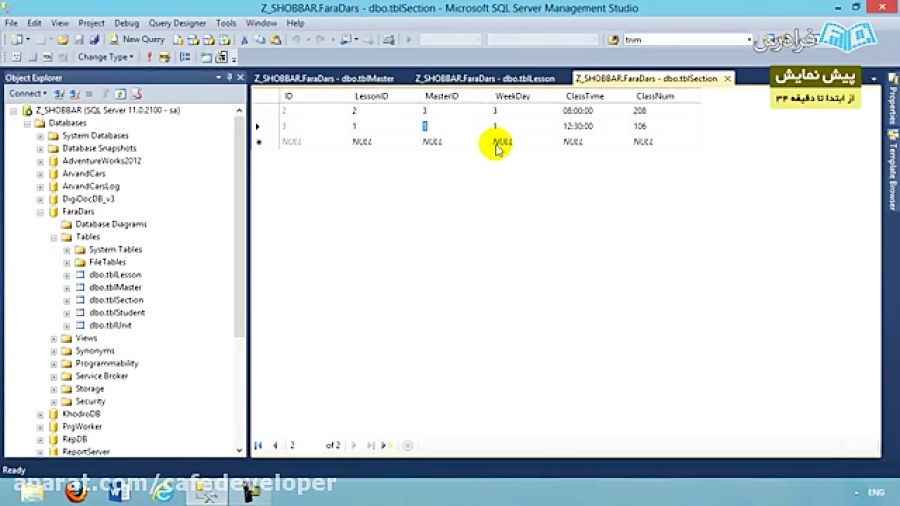Click the Connect Object Explorer icon

pyautogui.click(x=59, y=94)
